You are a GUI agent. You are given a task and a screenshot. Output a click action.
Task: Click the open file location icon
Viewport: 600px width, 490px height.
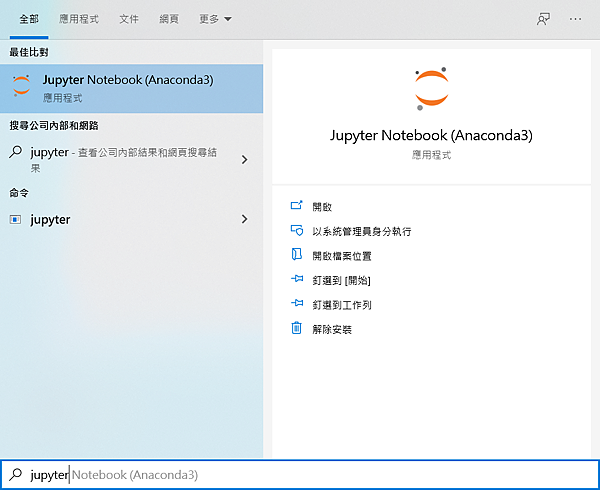pos(297,254)
